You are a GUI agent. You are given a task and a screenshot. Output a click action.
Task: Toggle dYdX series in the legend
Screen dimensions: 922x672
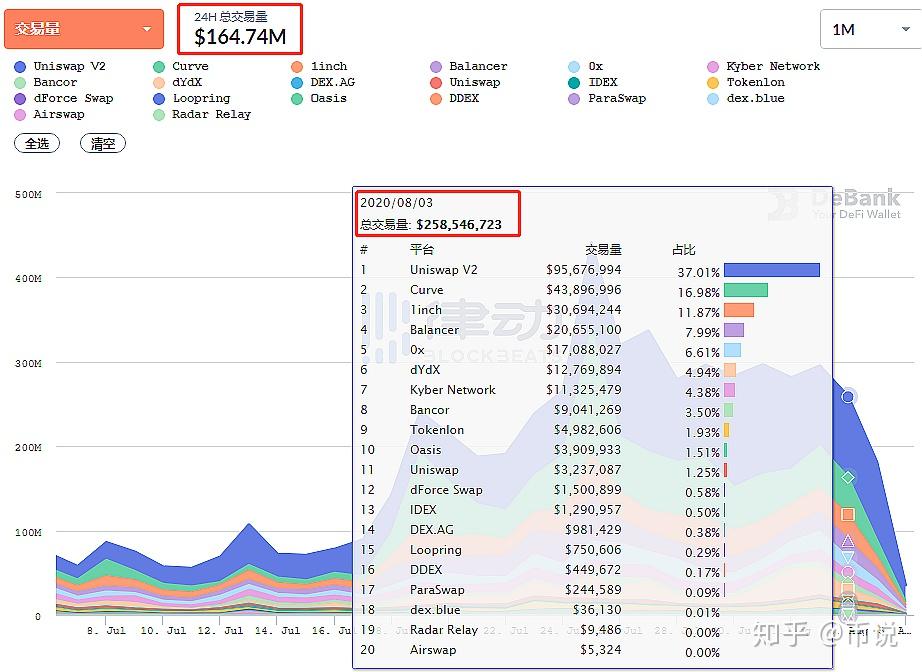click(x=178, y=82)
